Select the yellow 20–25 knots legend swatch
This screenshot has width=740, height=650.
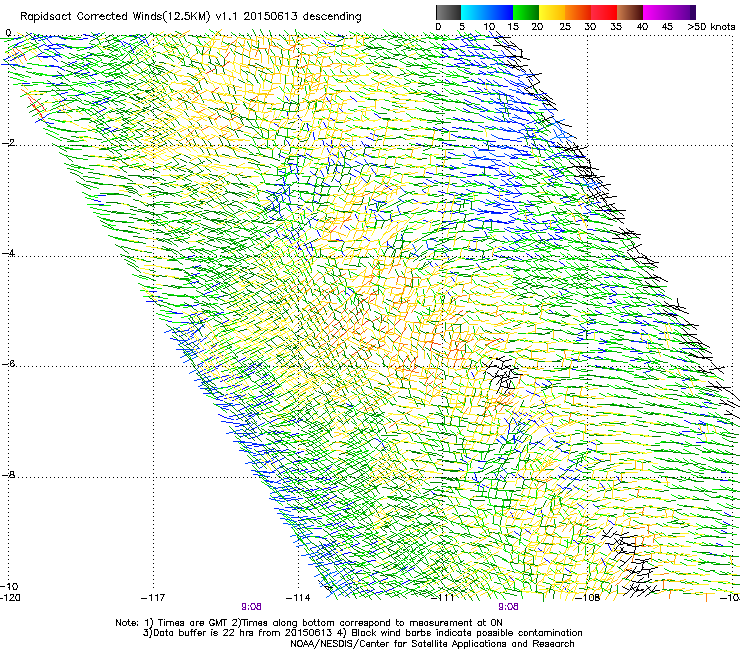click(x=552, y=12)
